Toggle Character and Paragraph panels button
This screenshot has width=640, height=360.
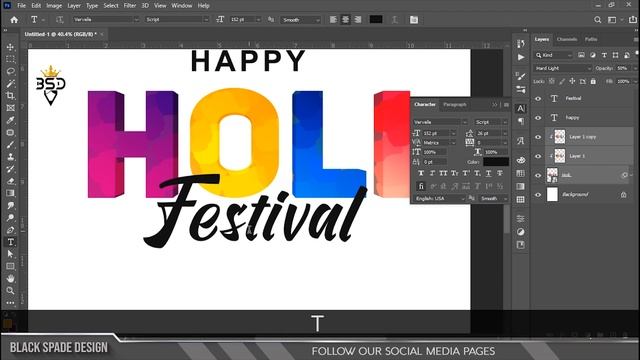pyautogui.click(x=414, y=20)
